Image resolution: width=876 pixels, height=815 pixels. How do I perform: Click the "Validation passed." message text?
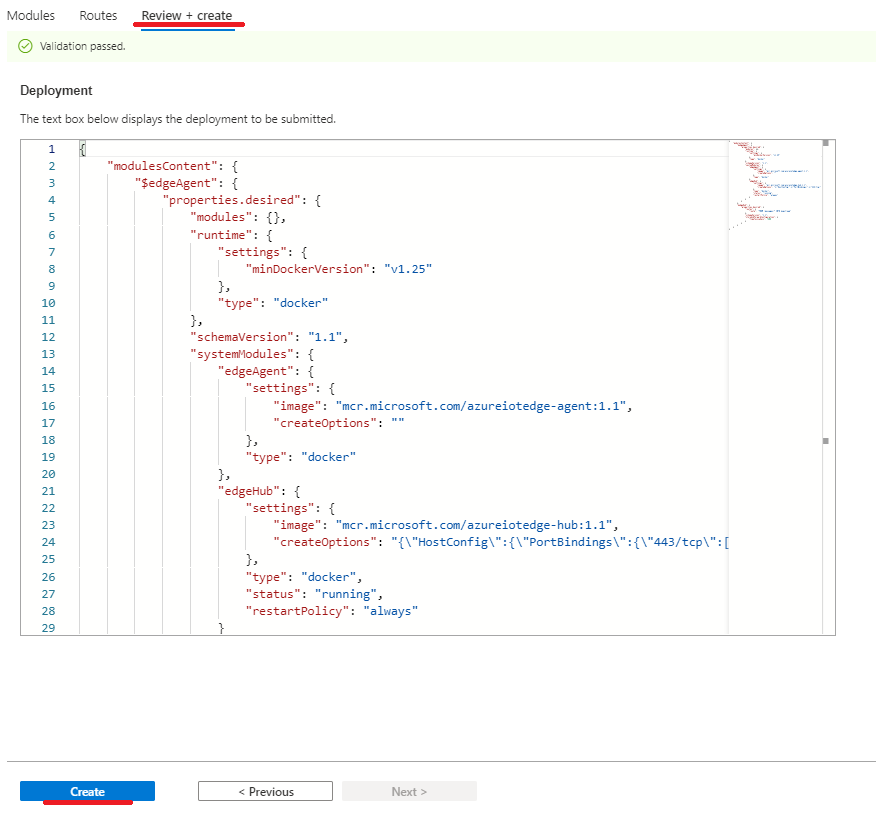pyautogui.click(x=83, y=46)
